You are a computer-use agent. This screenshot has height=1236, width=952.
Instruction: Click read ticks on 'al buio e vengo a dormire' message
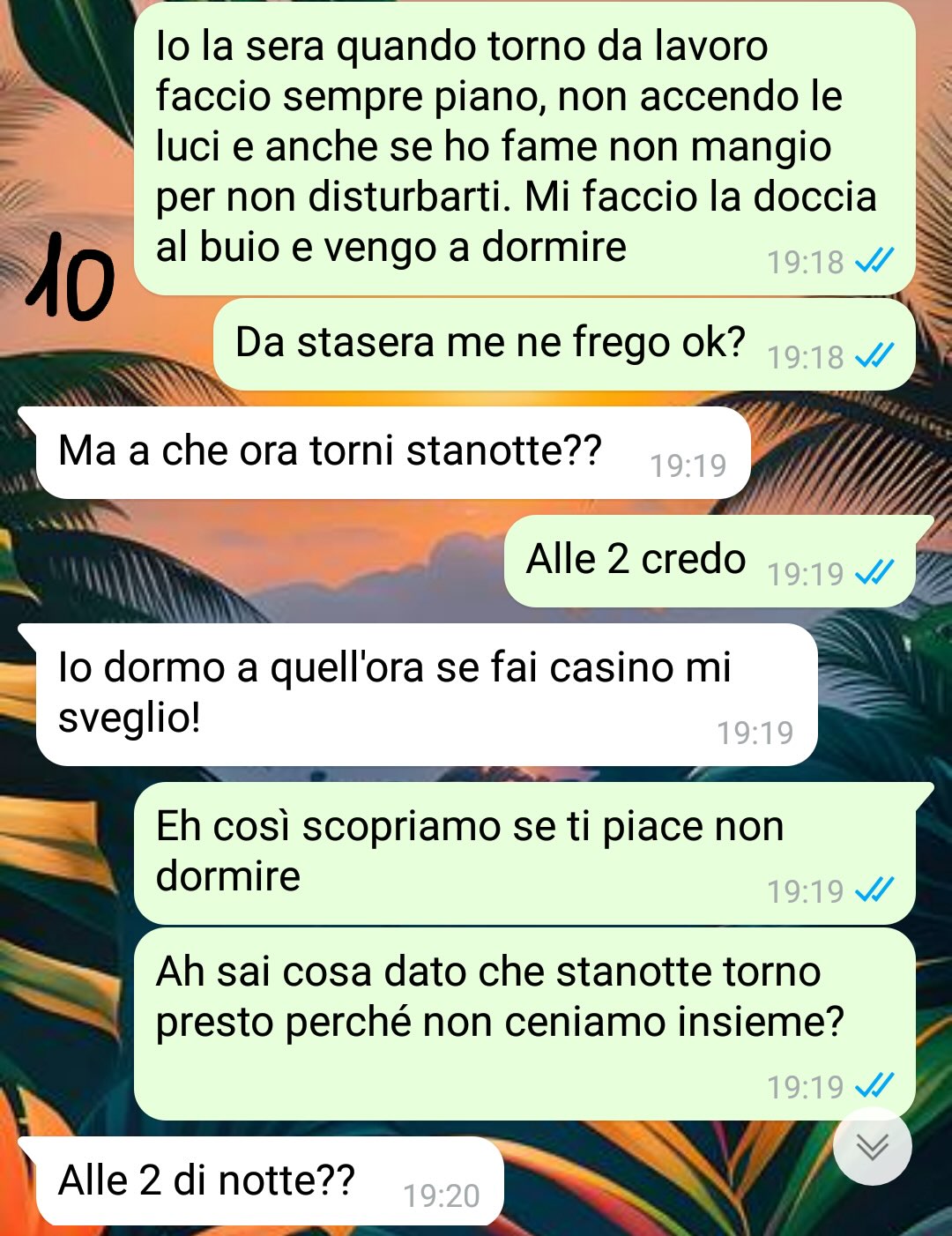coord(875,260)
